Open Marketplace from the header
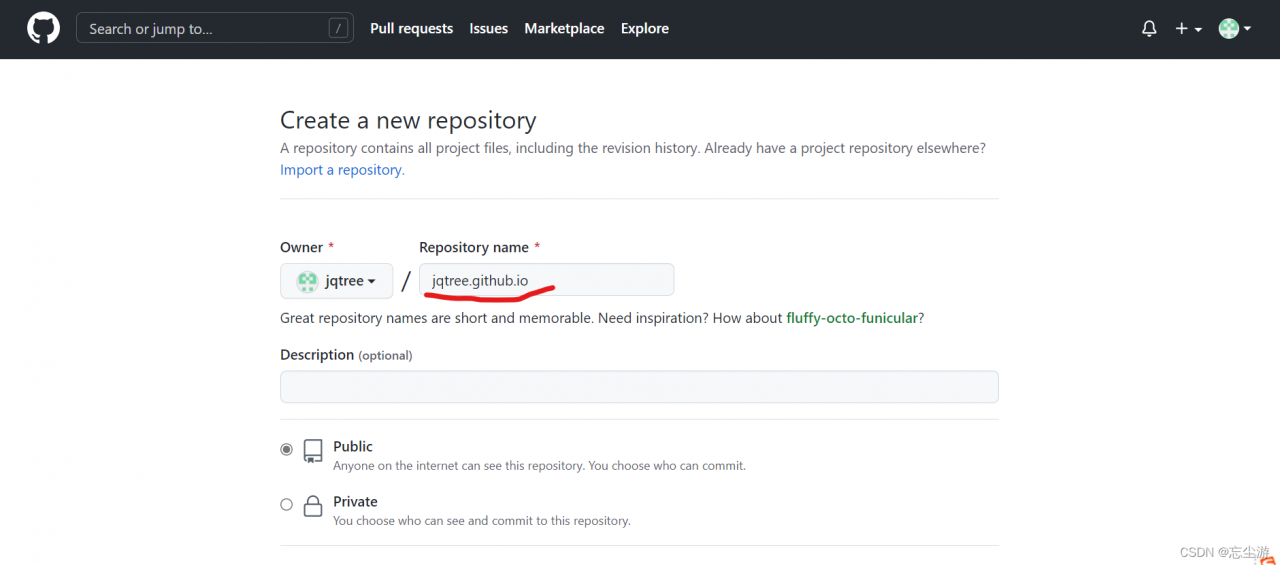Image resolution: width=1280 pixels, height=565 pixels. coord(564,28)
